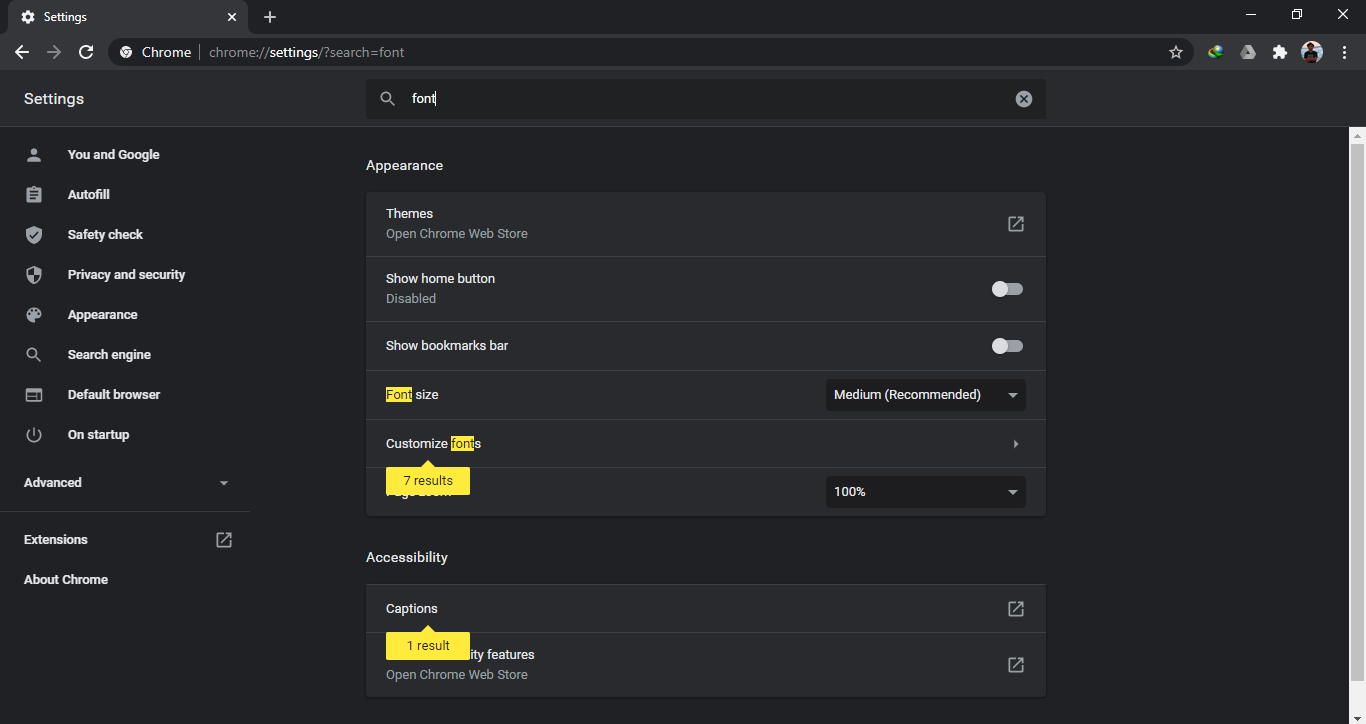The height and width of the screenshot is (724, 1366).
Task: Open the Extensions puzzle icon
Action: tap(1279, 52)
